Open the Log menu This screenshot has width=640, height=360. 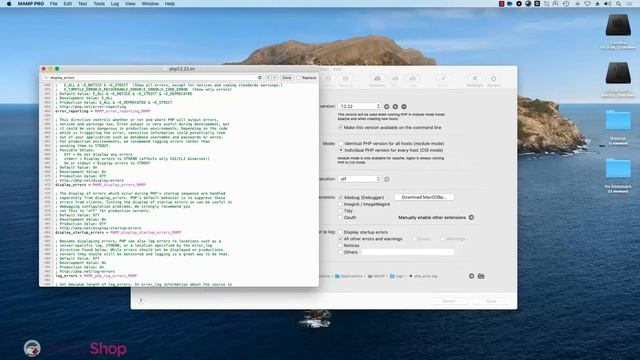click(x=115, y=4)
